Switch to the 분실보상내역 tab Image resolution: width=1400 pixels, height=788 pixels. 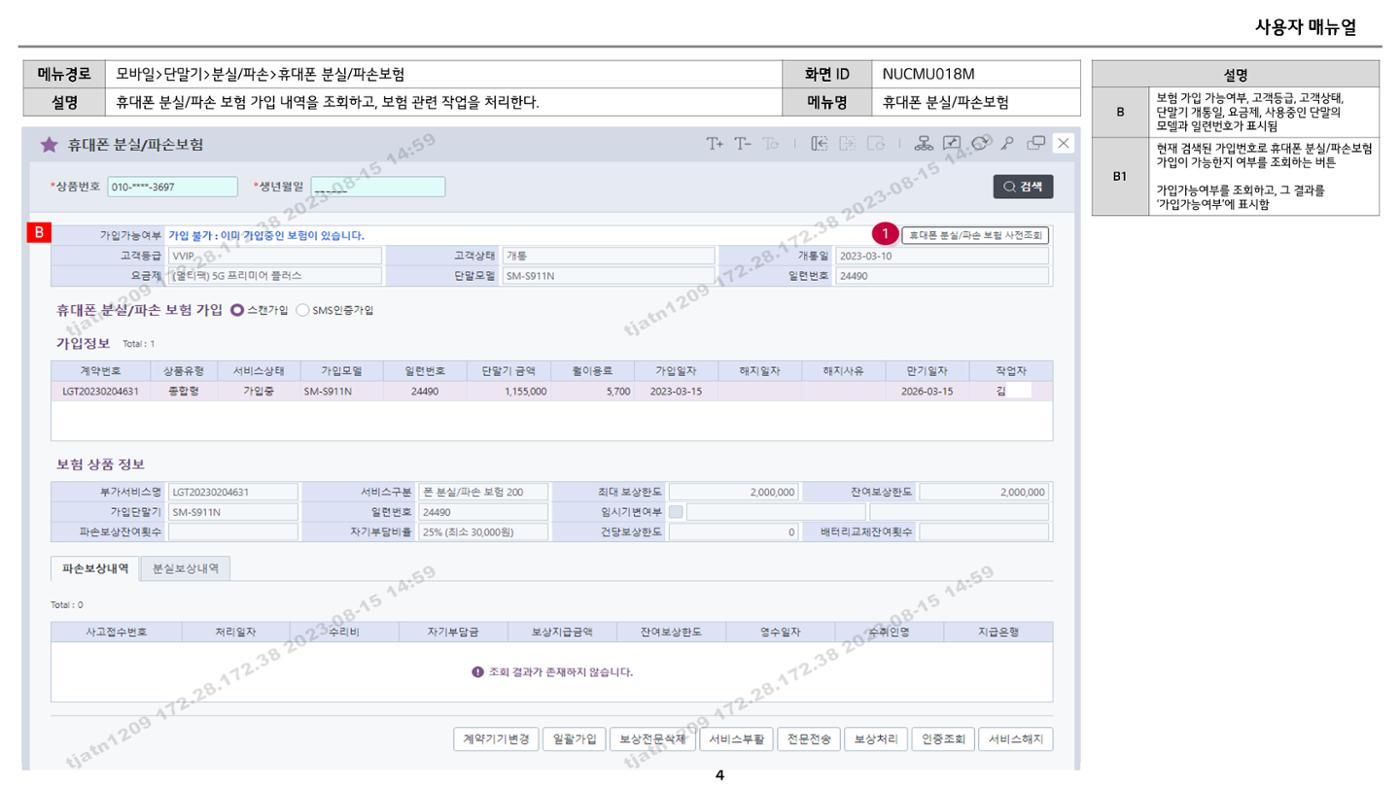click(x=185, y=568)
